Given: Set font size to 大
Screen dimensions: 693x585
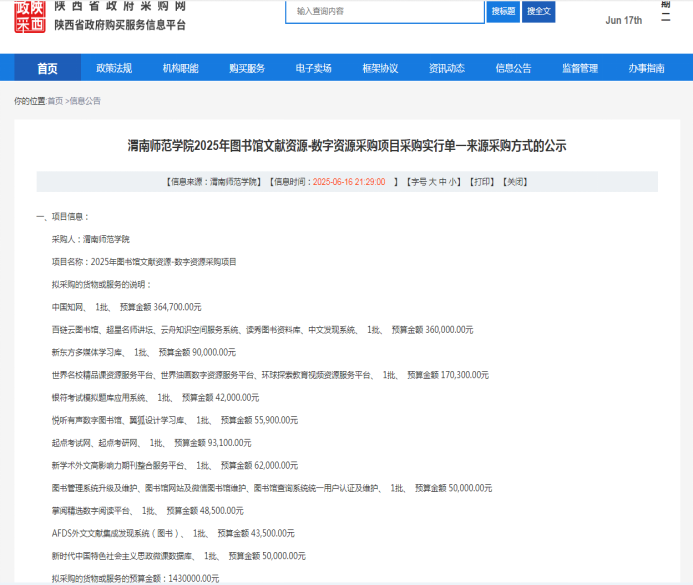Looking at the screenshot, I should (432, 182).
